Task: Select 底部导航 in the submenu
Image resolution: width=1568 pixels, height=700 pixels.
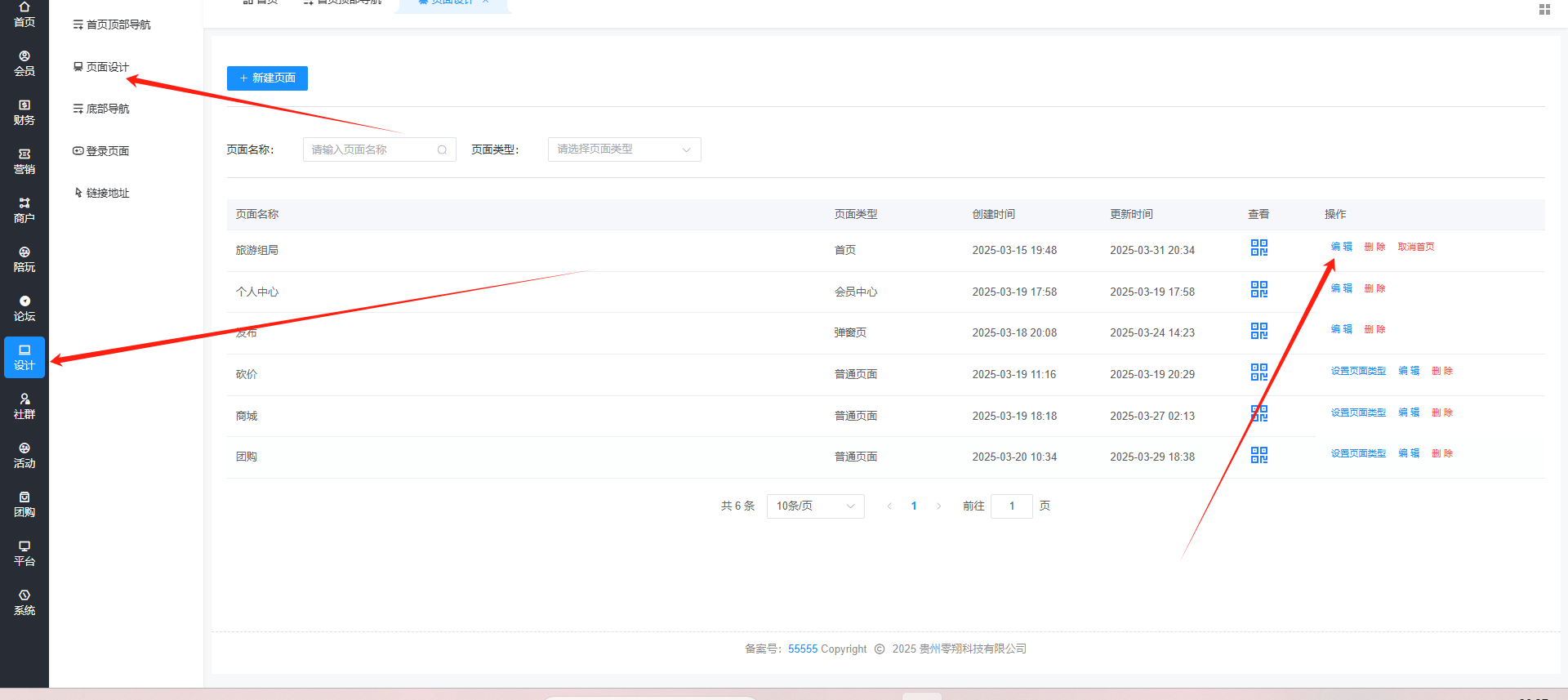Action: coord(107,109)
